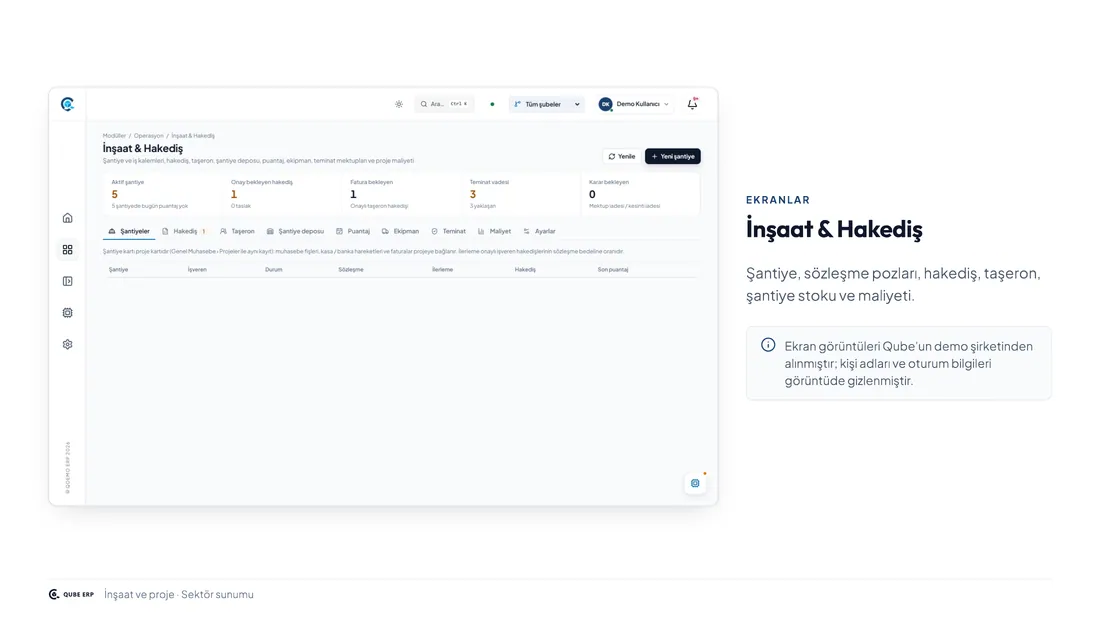Click the Karar bekleyen card
The width and height of the screenshot is (1100, 619).
(640, 194)
